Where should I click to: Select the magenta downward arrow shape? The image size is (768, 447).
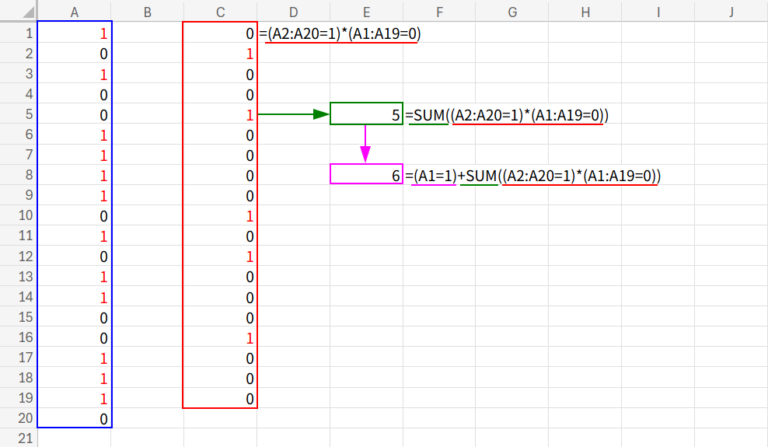point(366,144)
